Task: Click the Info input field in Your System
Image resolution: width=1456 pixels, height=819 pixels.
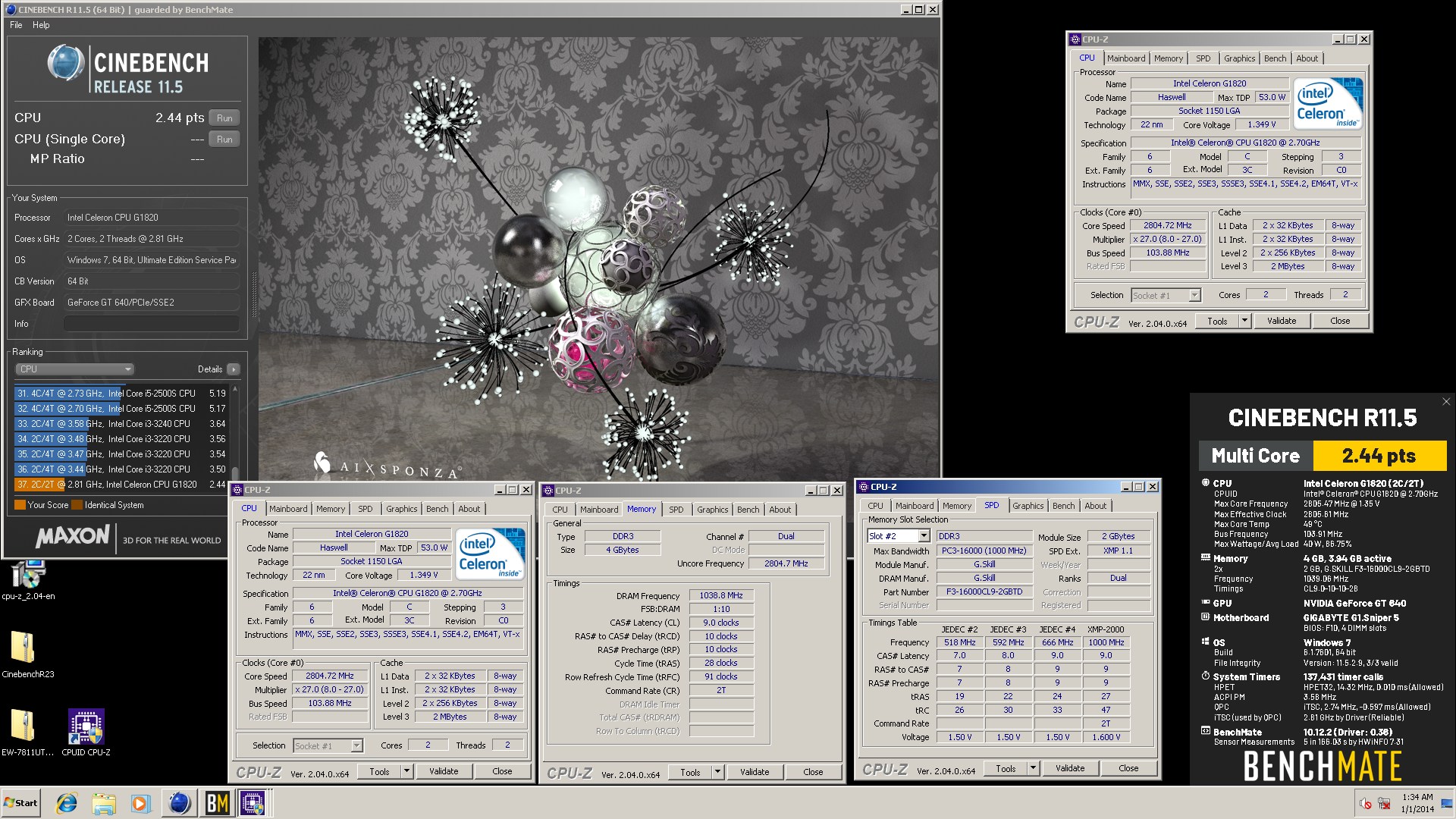Action: 151,324
